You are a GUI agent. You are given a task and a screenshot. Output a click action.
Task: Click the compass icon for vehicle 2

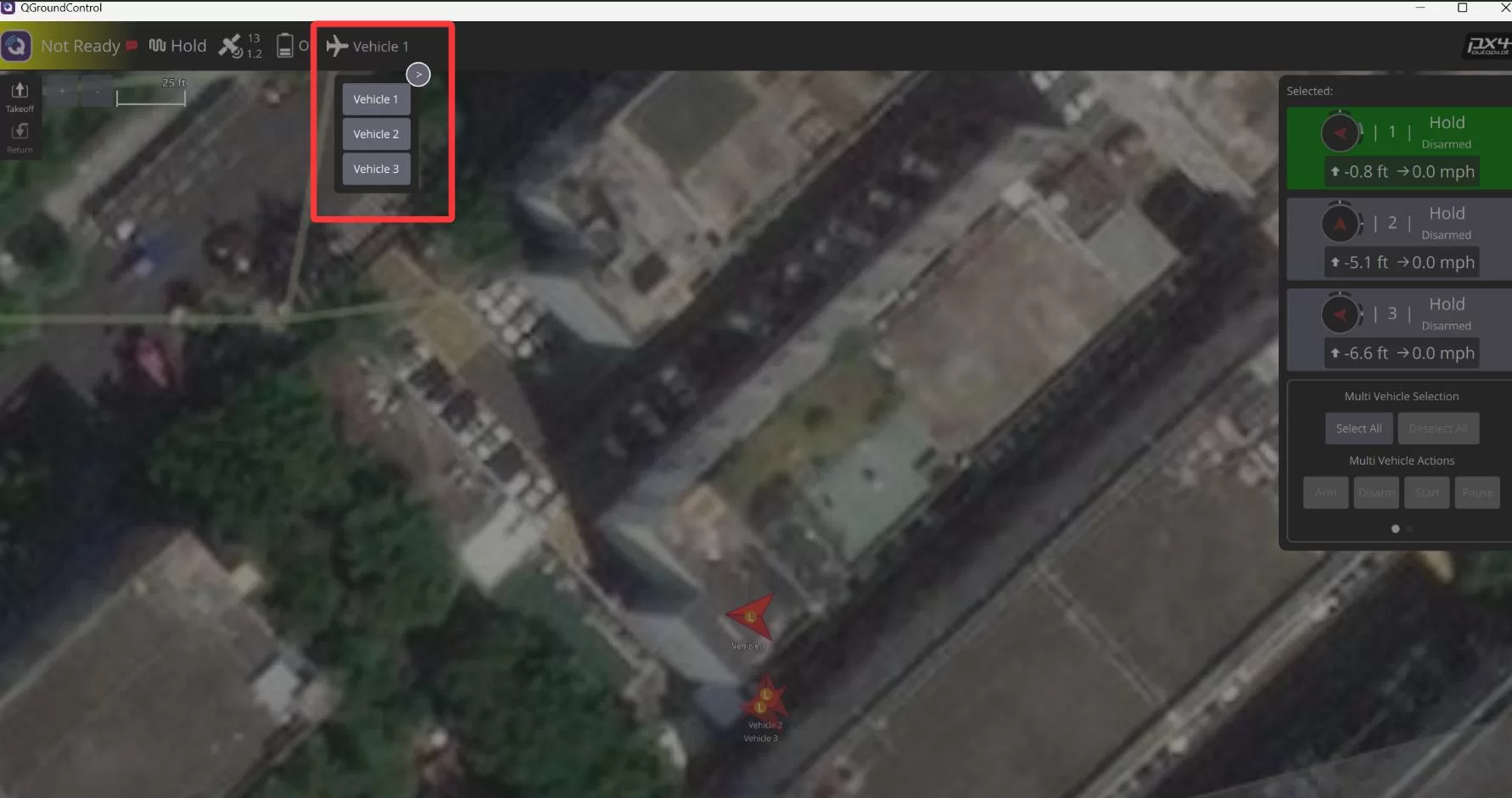(x=1341, y=223)
